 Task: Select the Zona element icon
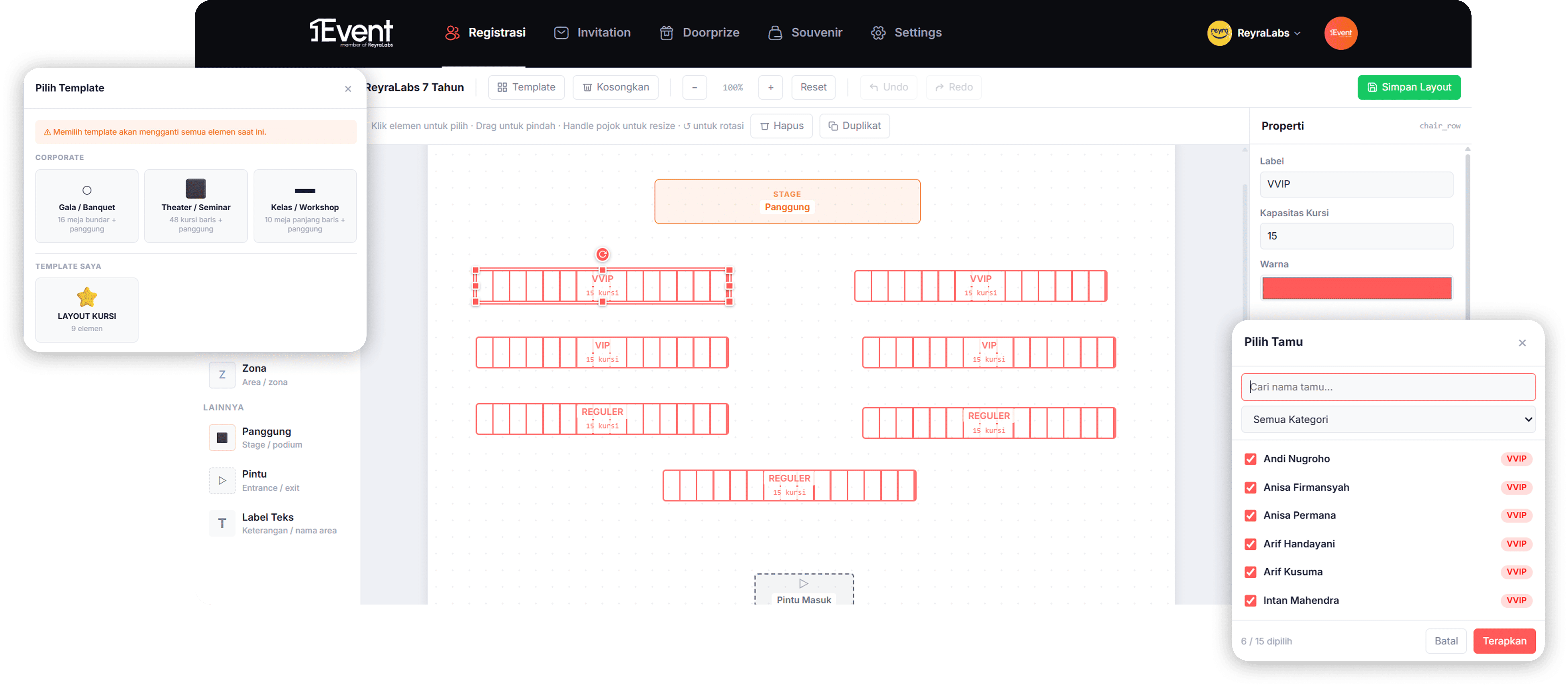222,375
